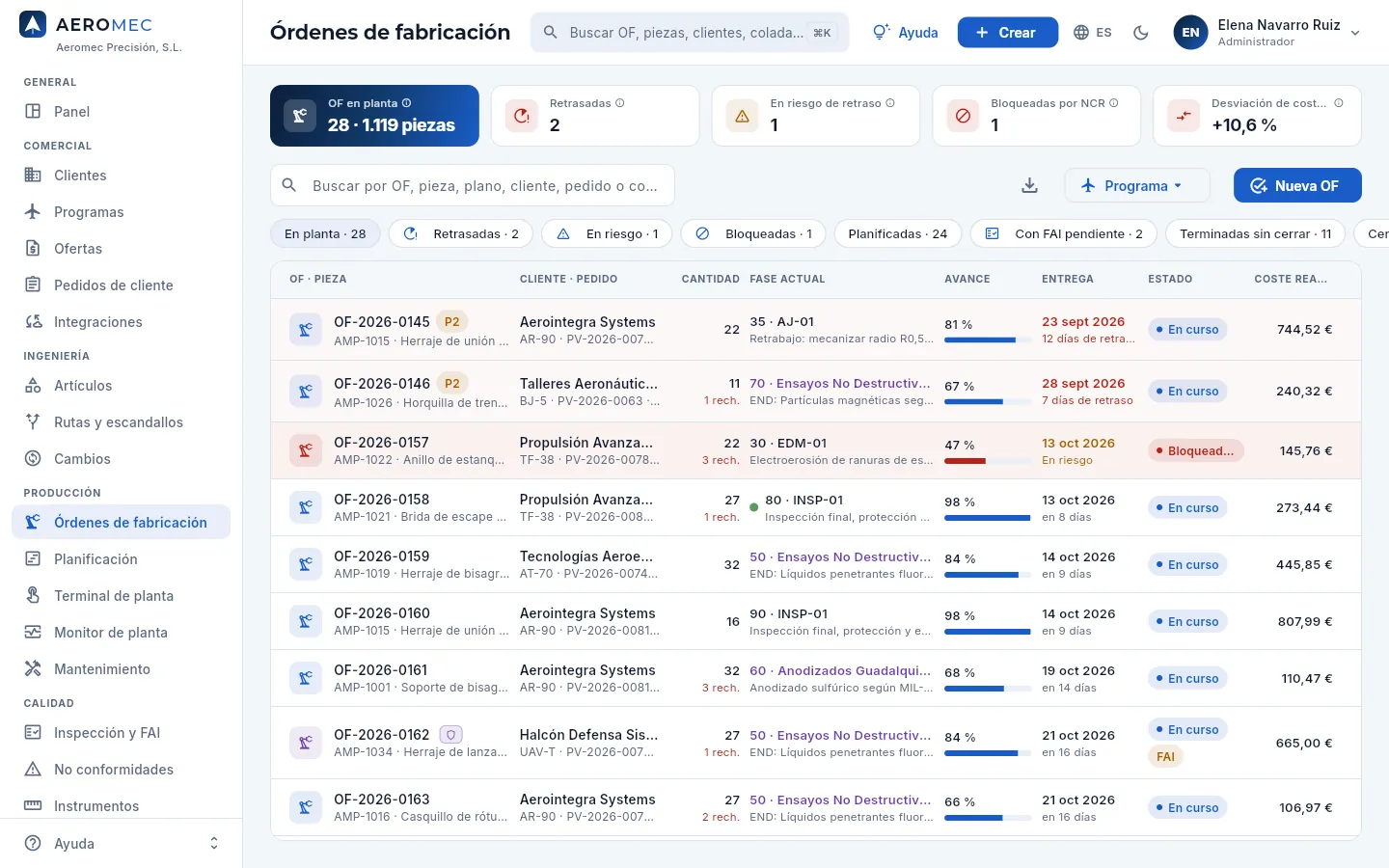Select the En riesgo · 1 filter chip
Viewport: 1389px width, 868px height.
(x=607, y=233)
